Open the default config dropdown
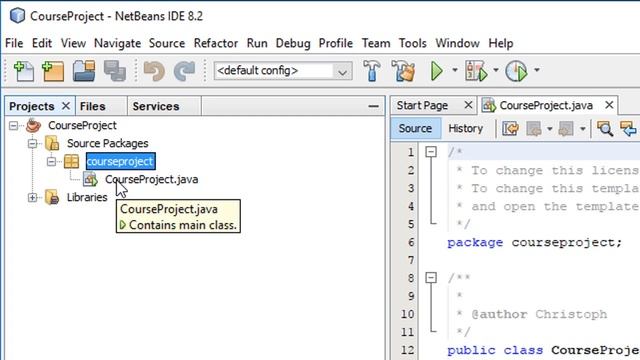This screenshot has height=360, width=640. coord(342,72)
